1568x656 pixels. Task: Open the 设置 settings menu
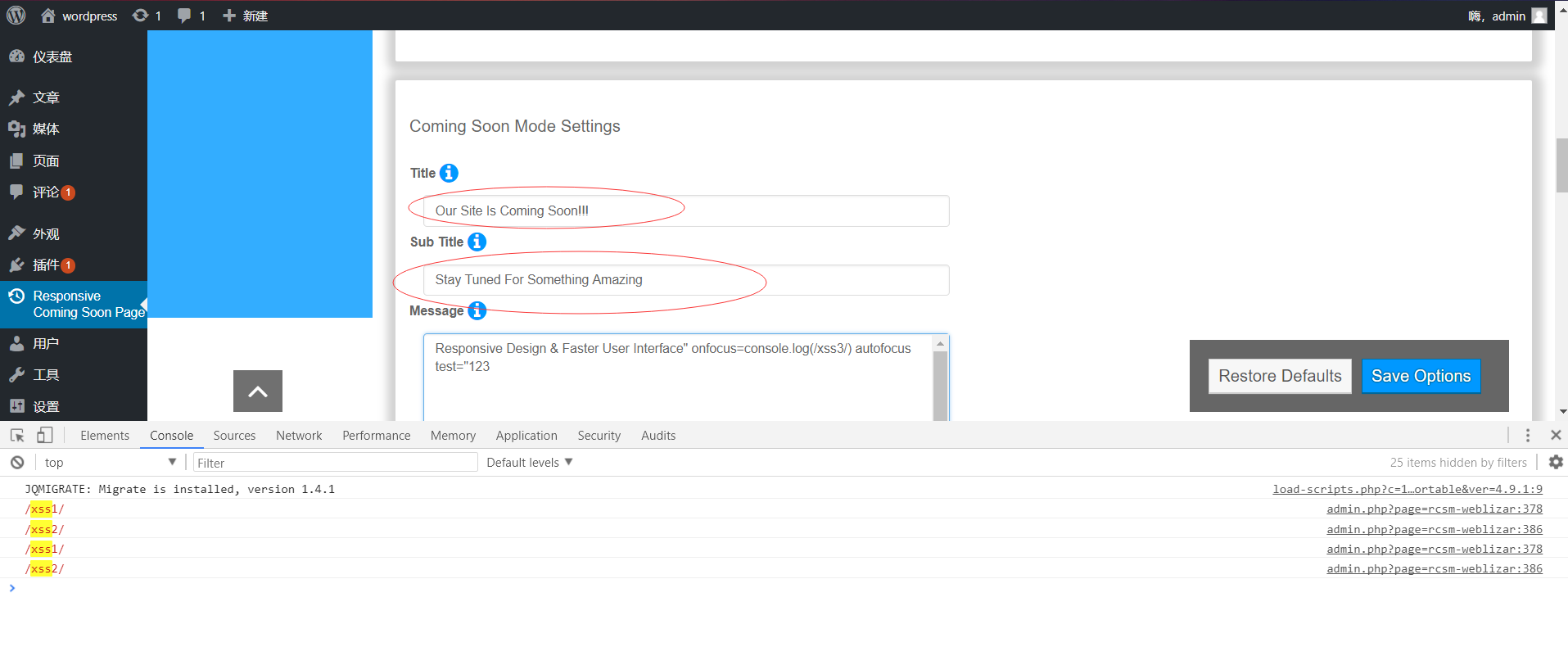coord(74,406)
